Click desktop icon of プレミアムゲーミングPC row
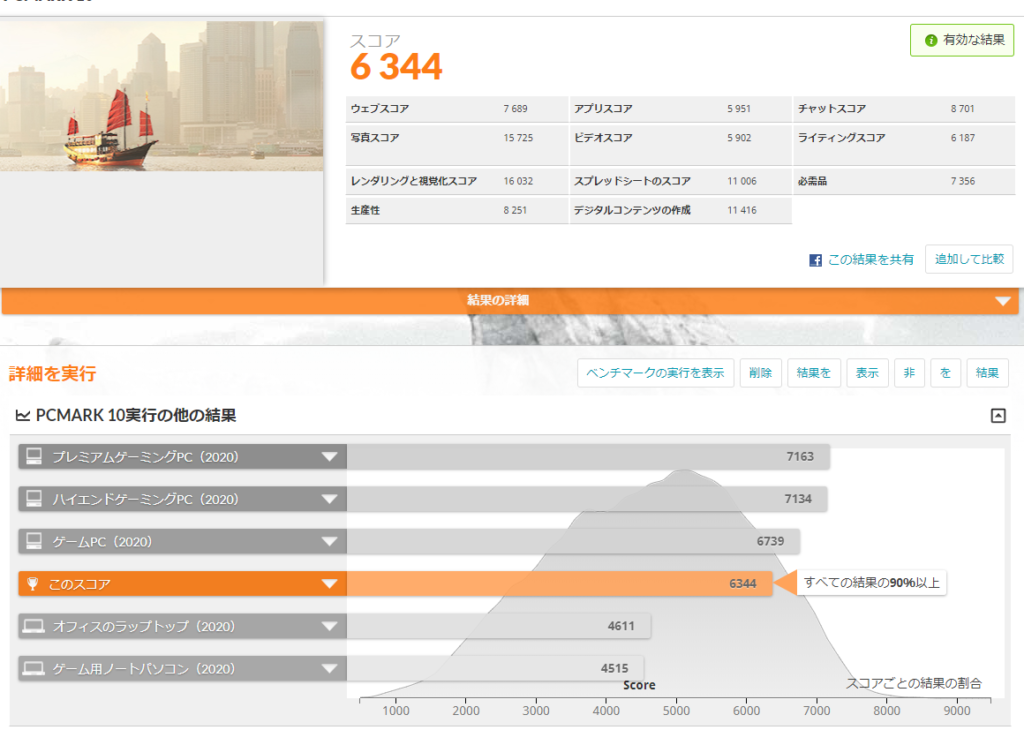 [34, 456]
